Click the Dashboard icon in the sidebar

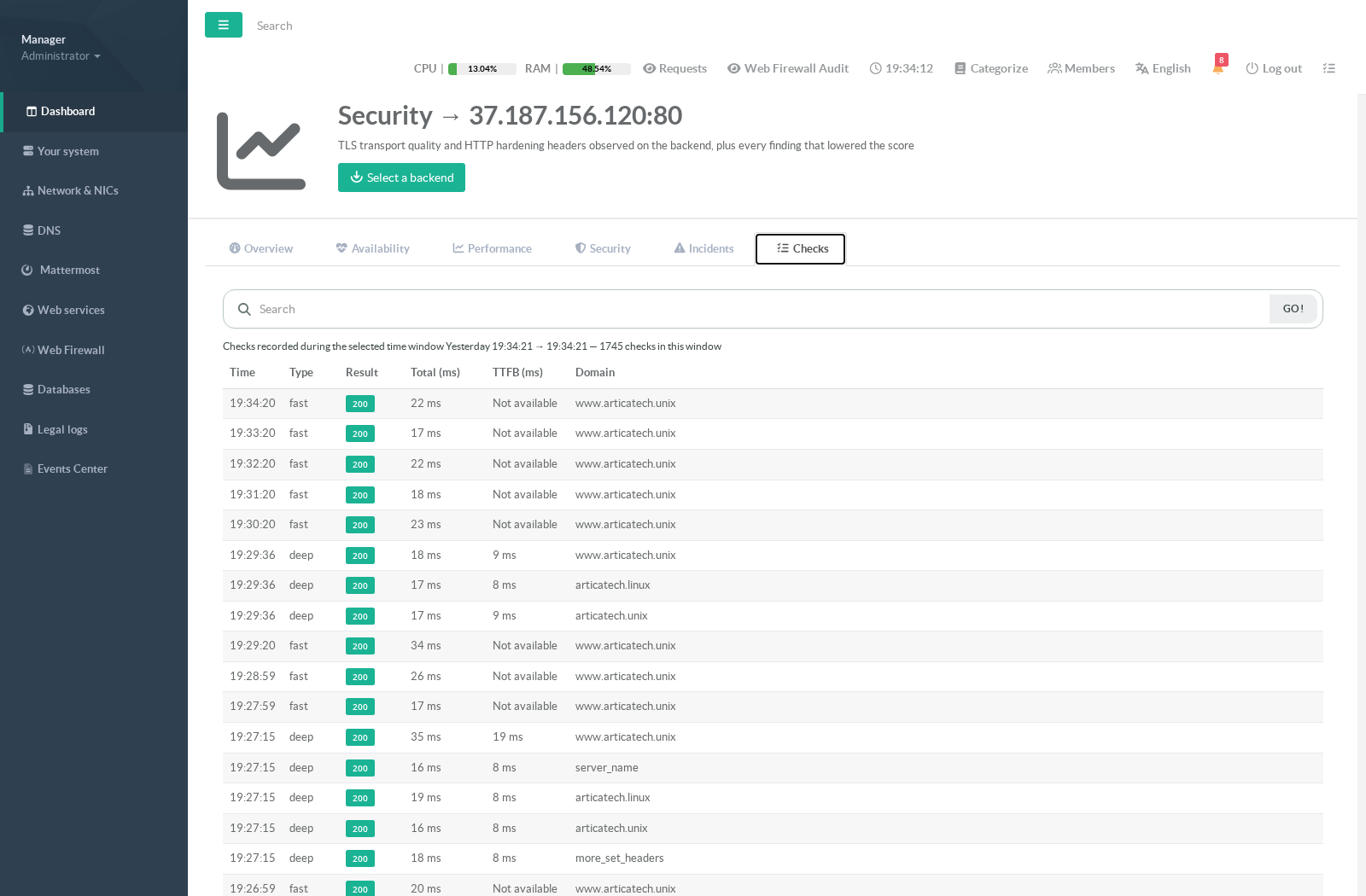point(32,112)
